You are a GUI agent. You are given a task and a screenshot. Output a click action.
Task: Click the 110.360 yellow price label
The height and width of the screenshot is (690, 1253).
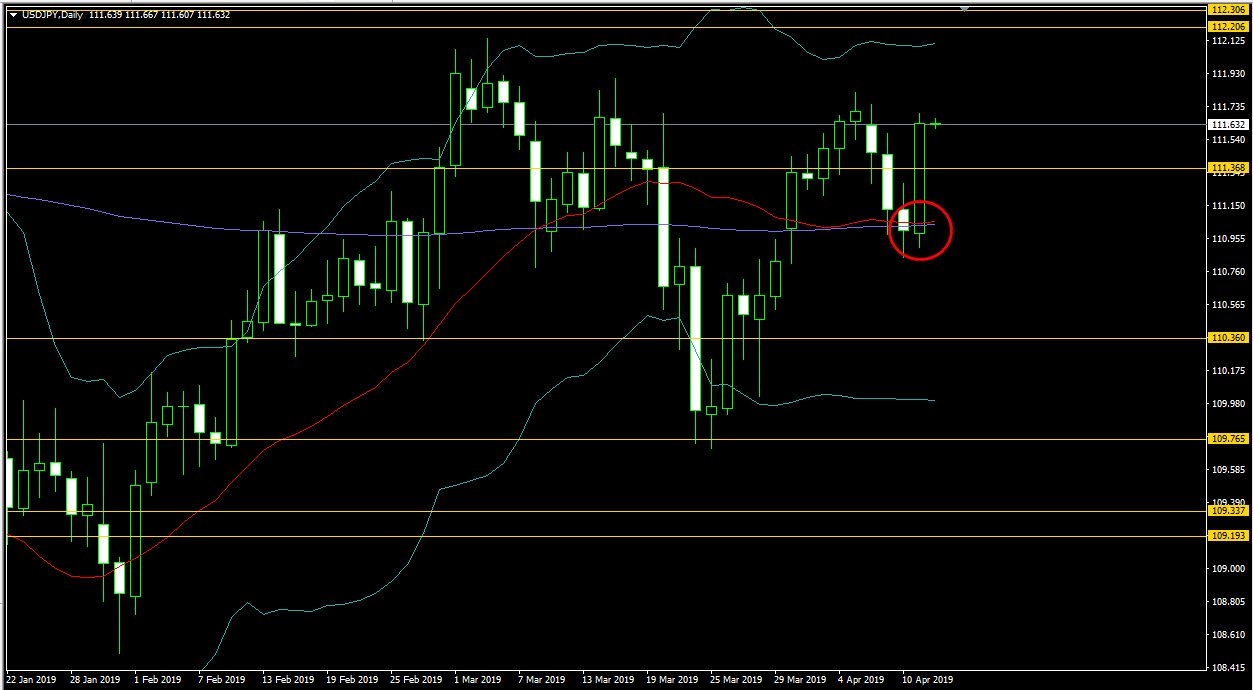click(1227, 338)
